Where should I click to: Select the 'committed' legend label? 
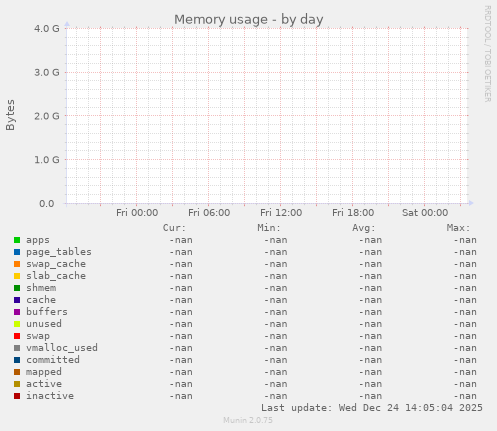point(53,360)
